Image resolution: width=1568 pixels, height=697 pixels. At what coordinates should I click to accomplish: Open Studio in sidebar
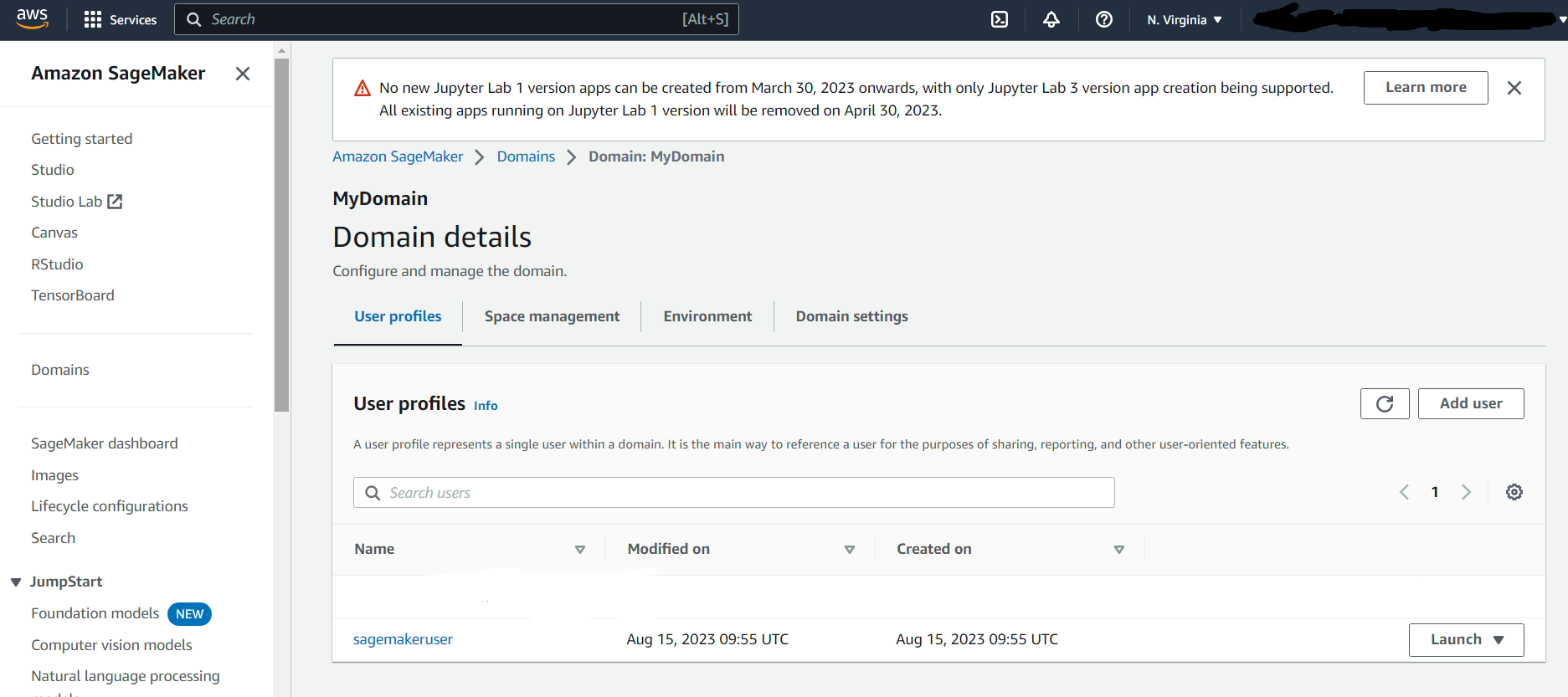[x=53, y=170]
